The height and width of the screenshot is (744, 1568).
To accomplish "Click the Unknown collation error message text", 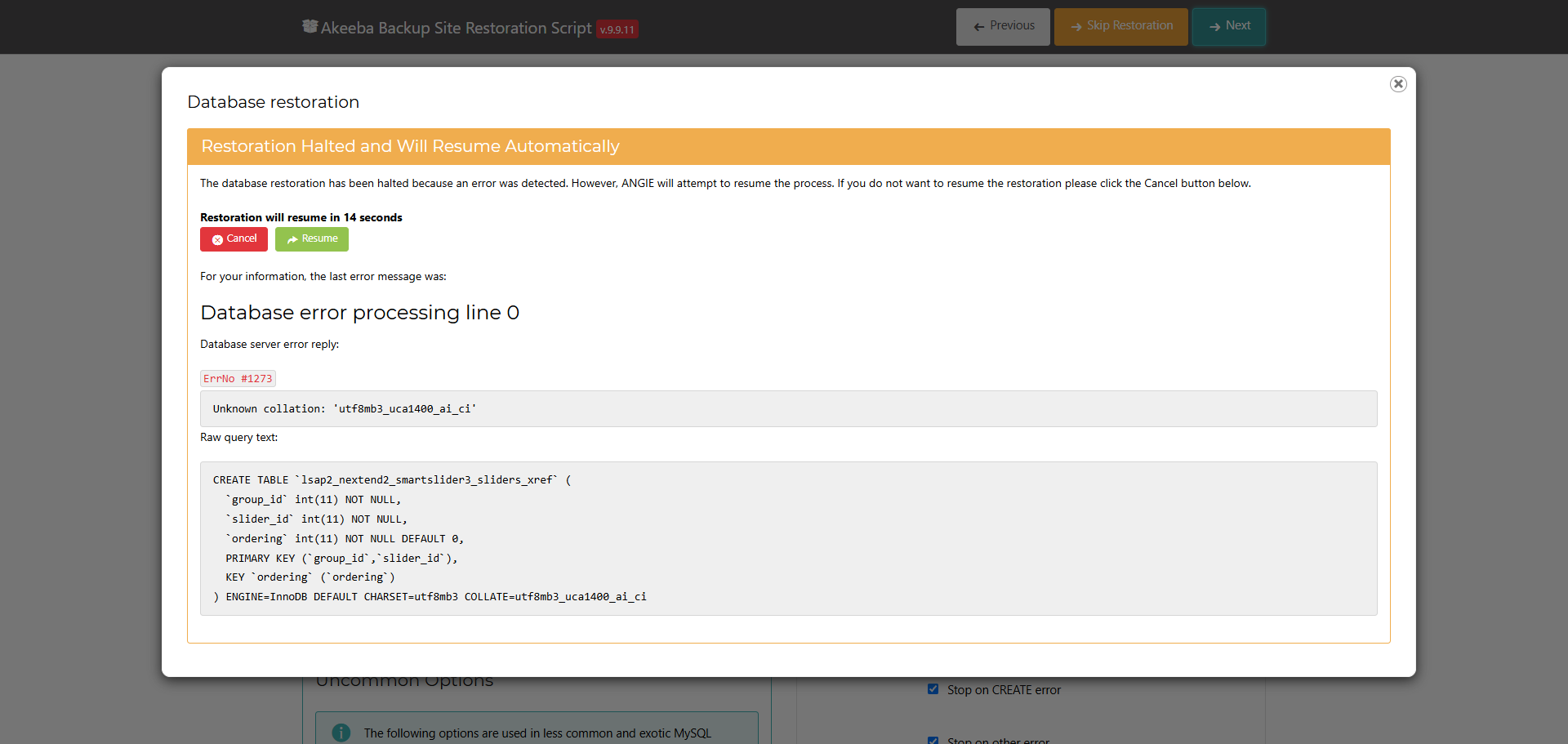I will 345,409.
